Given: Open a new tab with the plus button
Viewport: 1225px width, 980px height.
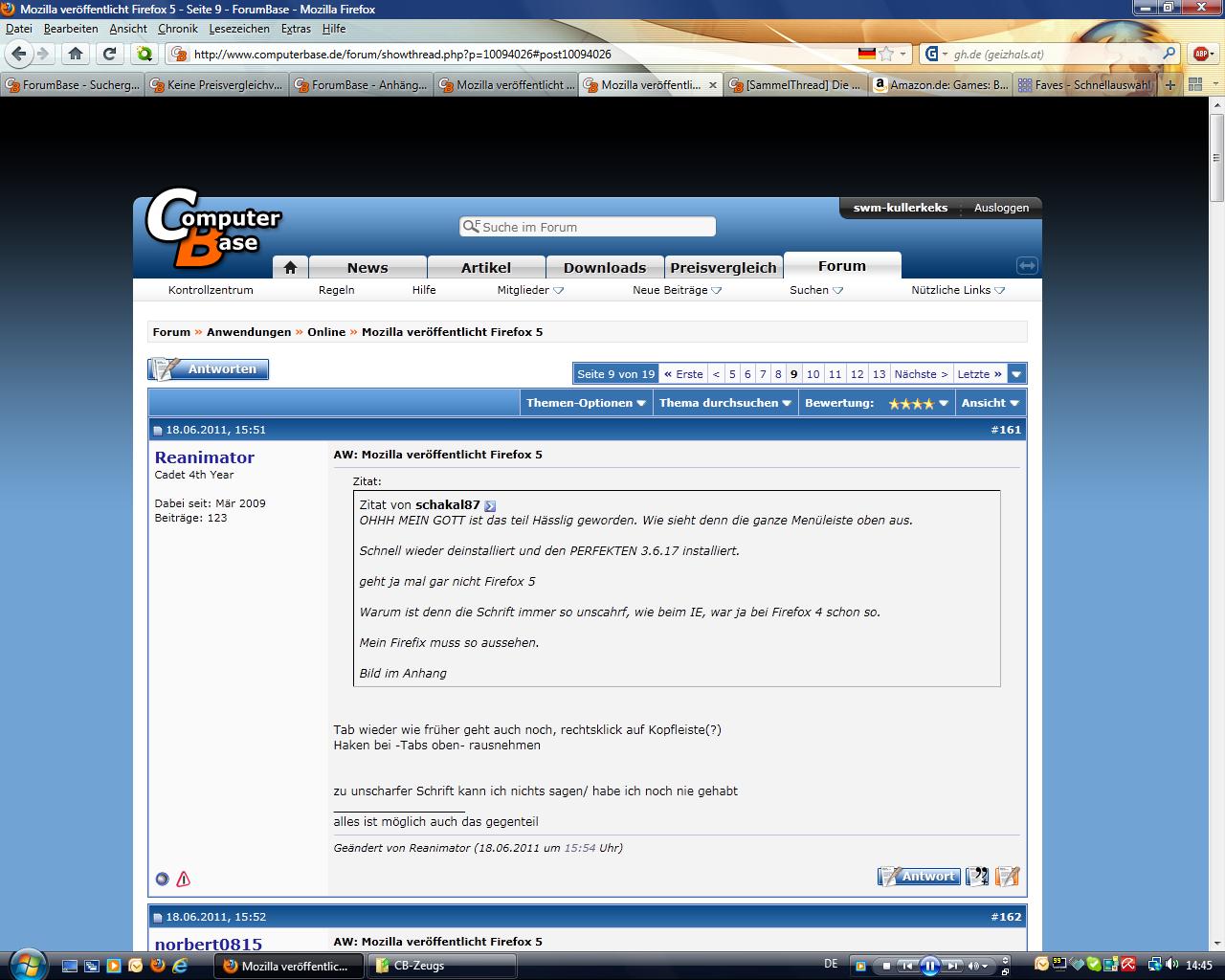Looking at the screenshot, I should 1169,85.
